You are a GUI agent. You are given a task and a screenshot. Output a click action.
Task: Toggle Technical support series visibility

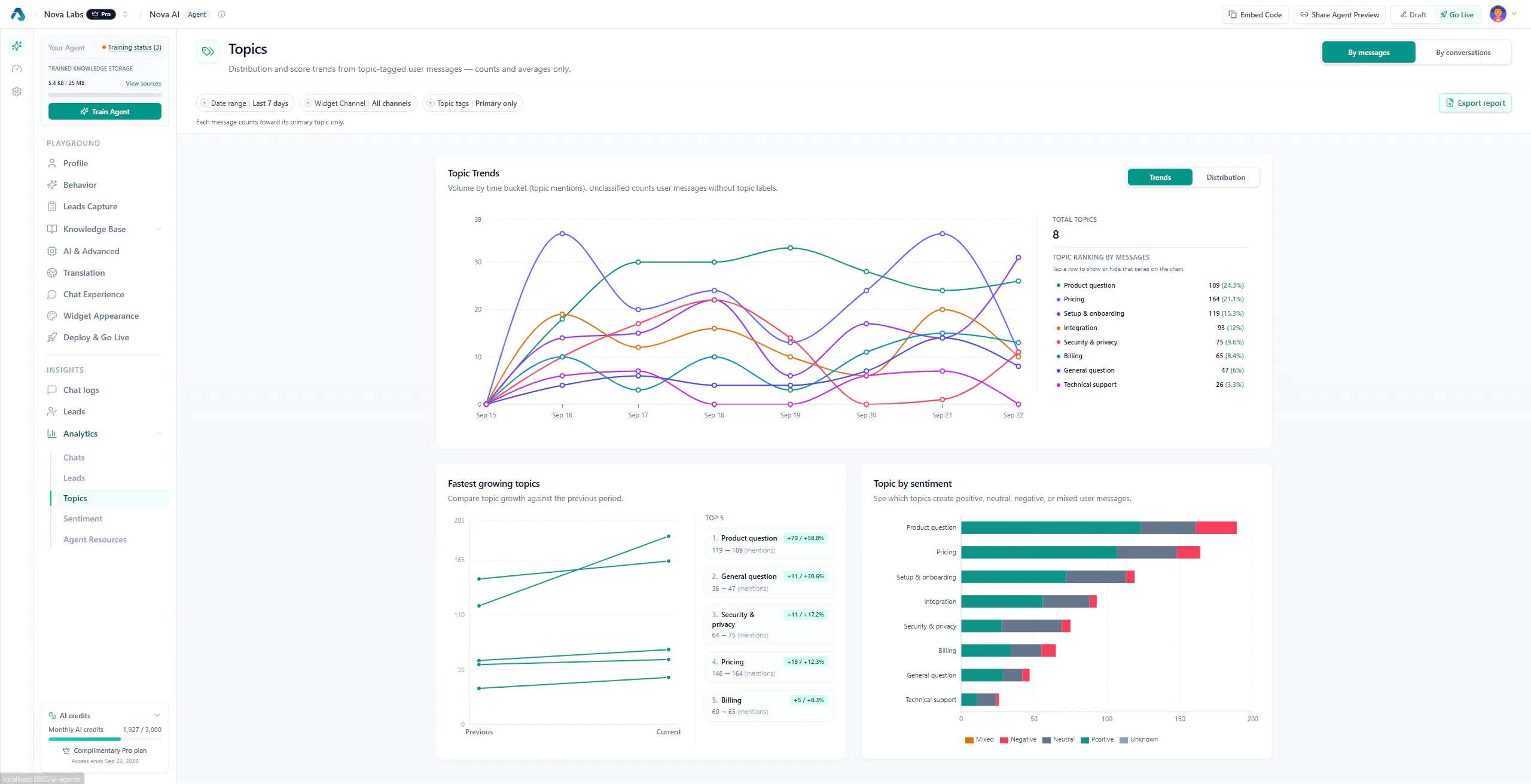pyautogui.click(x=1150, y=385)
